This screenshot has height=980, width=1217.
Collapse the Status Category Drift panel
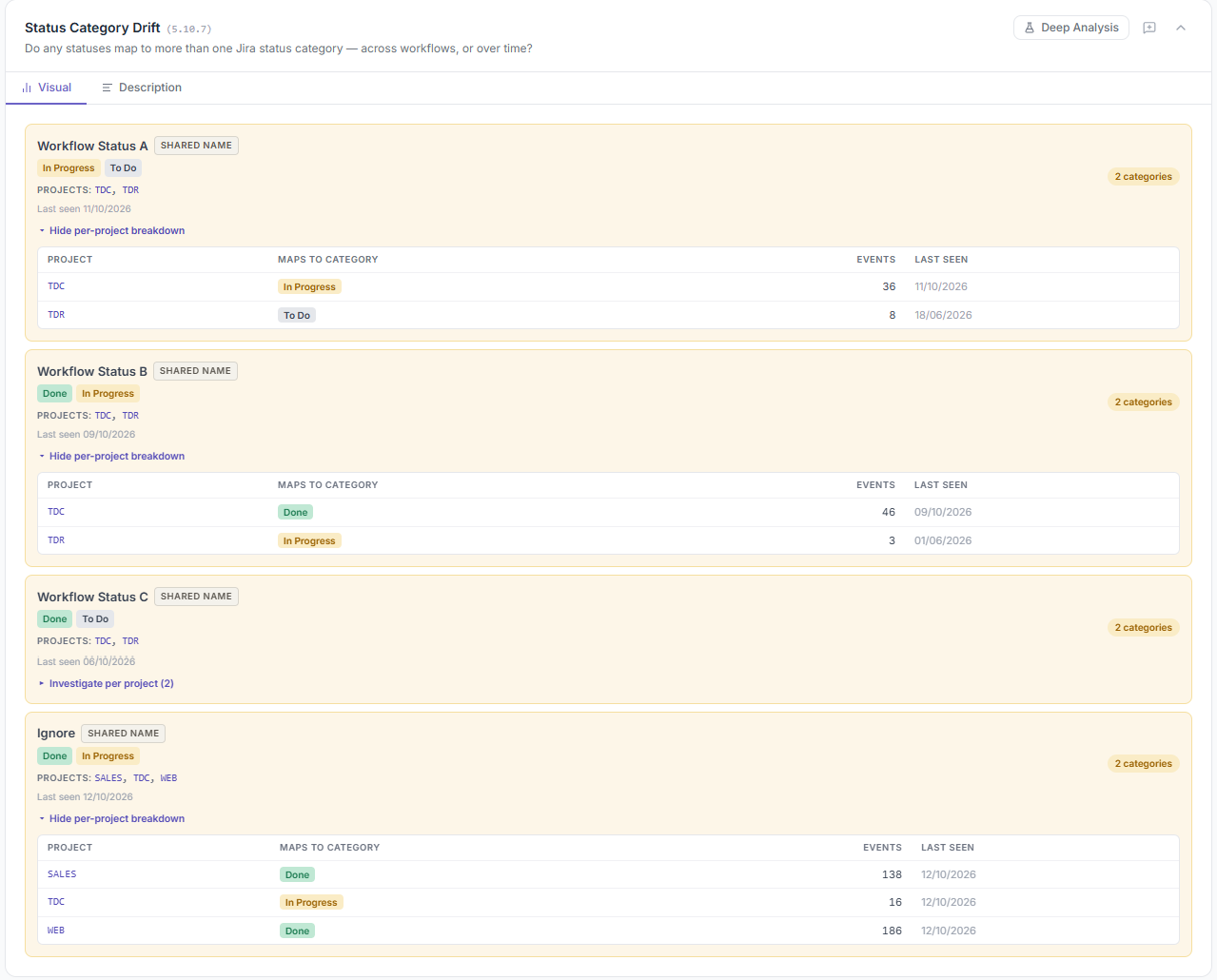pos(1181,28)
